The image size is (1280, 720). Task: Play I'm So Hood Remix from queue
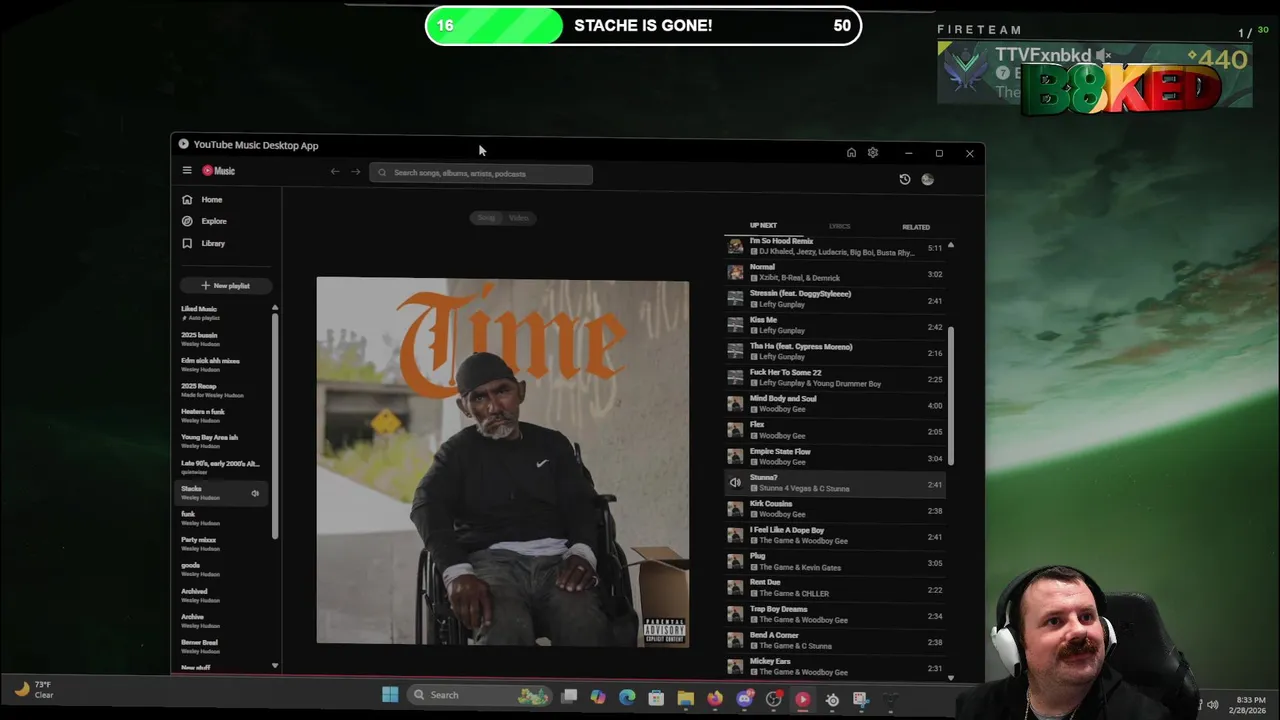tap(835, 247)
